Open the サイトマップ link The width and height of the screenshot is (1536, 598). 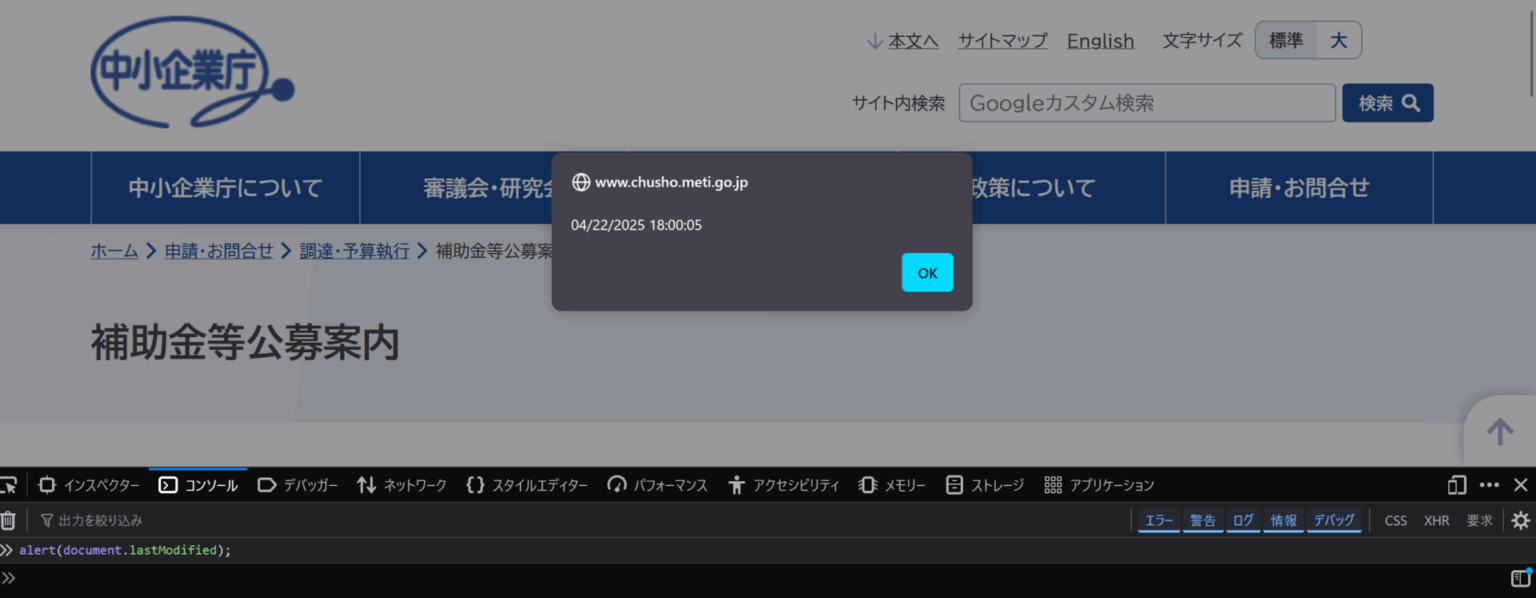[1002, 40]
